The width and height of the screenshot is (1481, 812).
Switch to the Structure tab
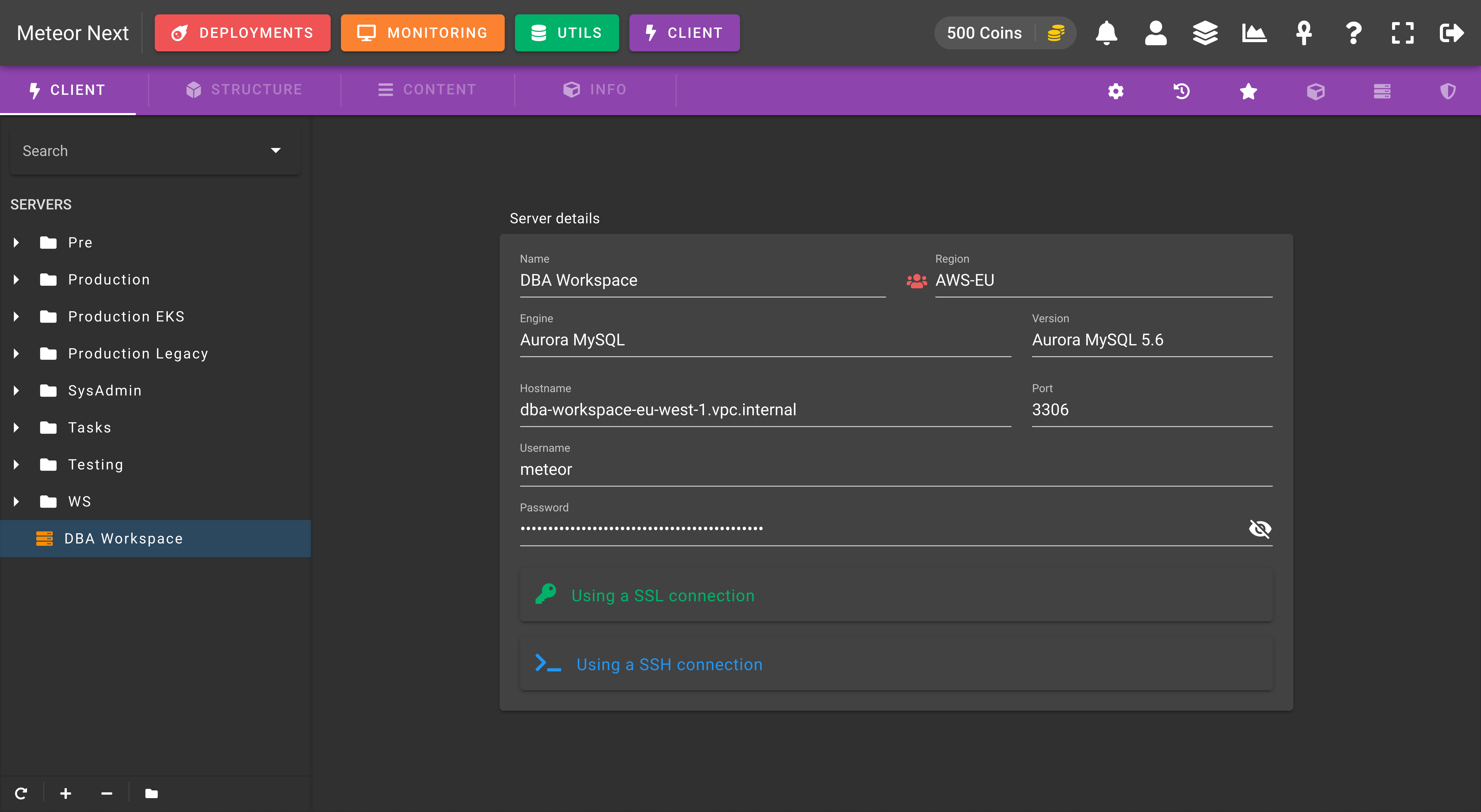point(244,90)
